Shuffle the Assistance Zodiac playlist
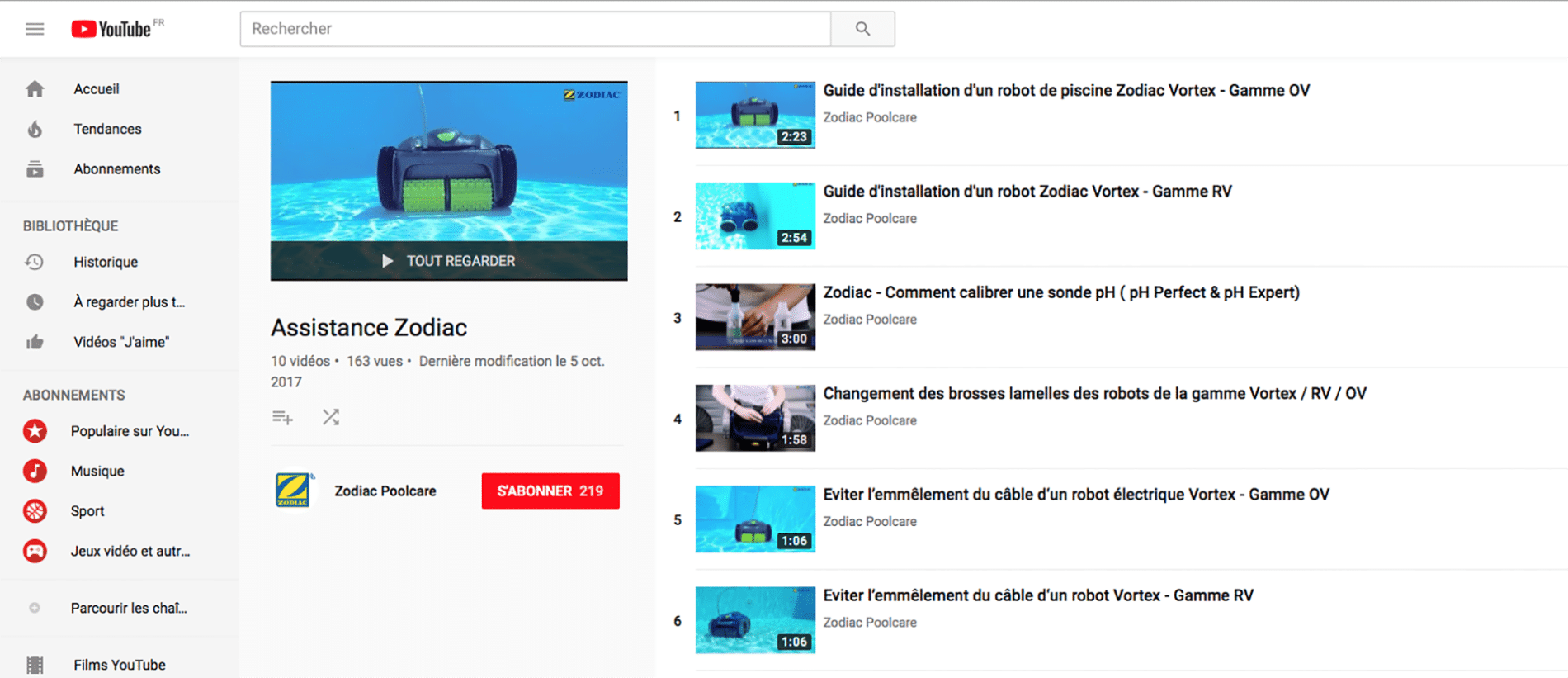This screenshot has height=678, width=1568. 331,417
